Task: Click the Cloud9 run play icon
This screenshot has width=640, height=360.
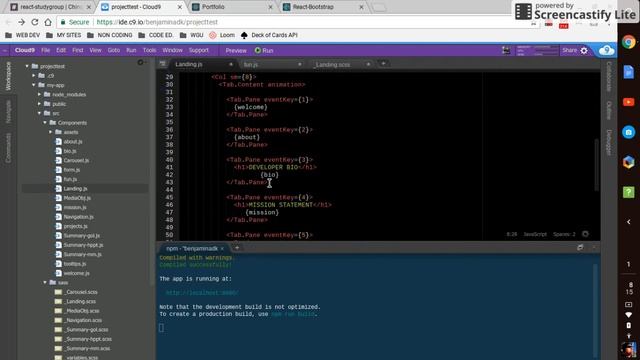Action: (x=258, y=50)
